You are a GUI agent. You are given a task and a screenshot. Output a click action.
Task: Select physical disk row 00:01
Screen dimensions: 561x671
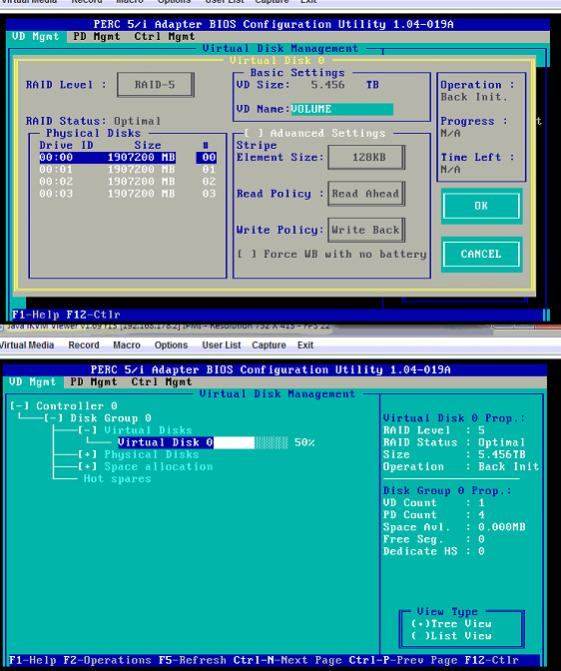pyautogui.click(x=128, y=169)
